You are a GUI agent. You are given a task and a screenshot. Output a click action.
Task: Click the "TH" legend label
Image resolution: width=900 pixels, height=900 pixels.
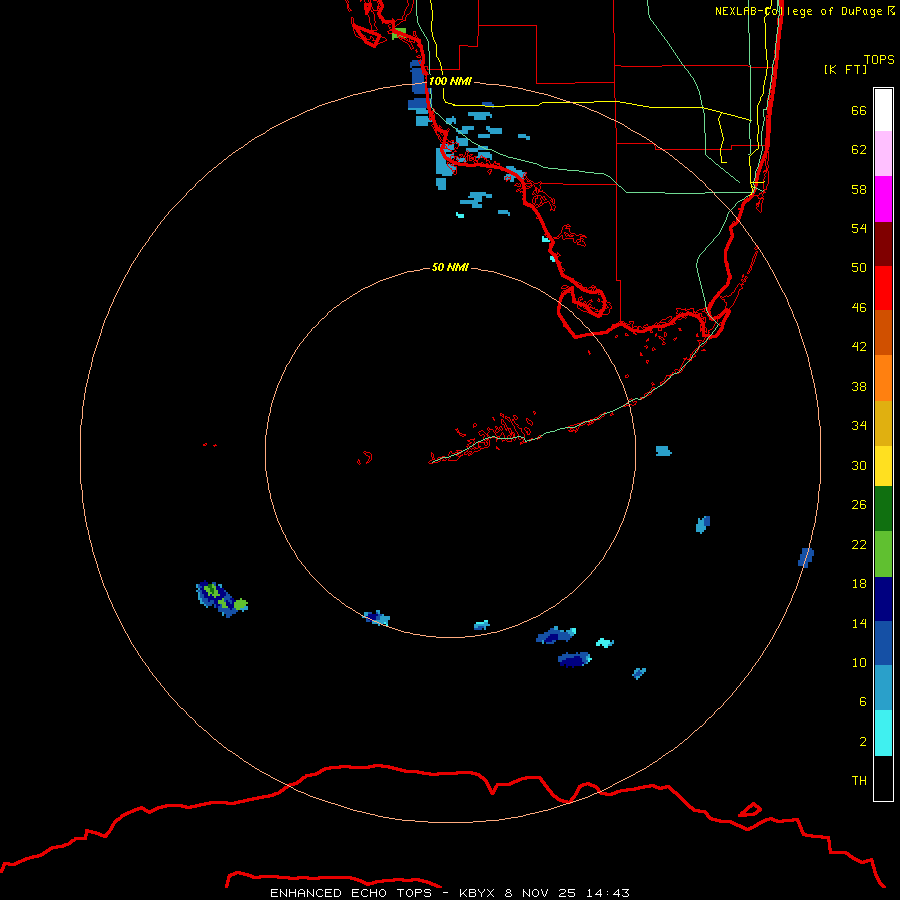pyautogui.click(x=859, y=780)
